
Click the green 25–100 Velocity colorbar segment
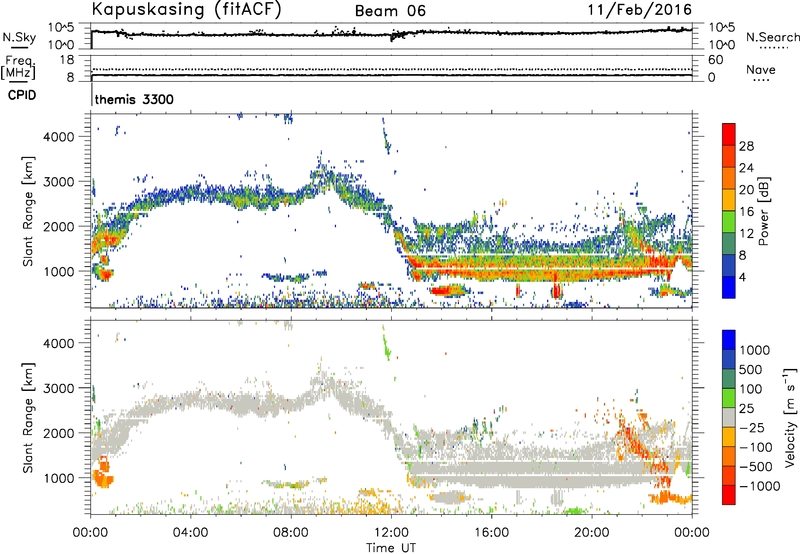pos(729,398)
